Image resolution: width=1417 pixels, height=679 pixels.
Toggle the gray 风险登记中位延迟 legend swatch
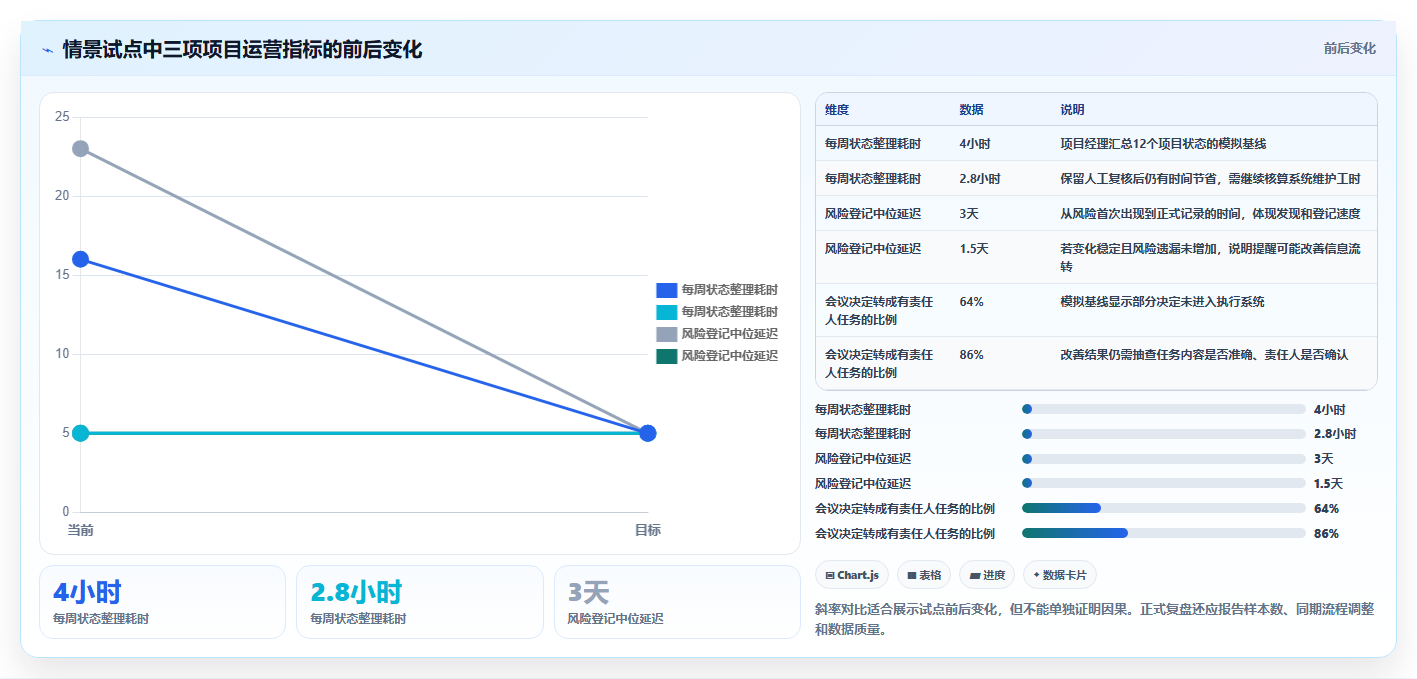(x=667, y=334)
